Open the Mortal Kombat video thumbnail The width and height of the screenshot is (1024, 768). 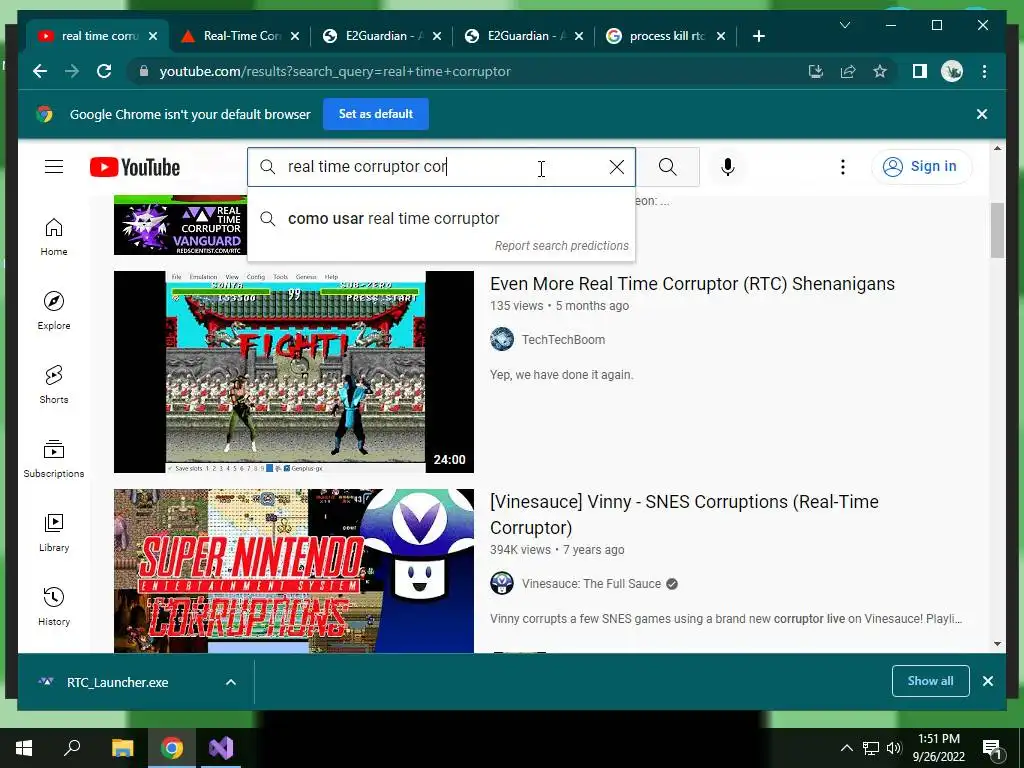click(x=294, y=372)
